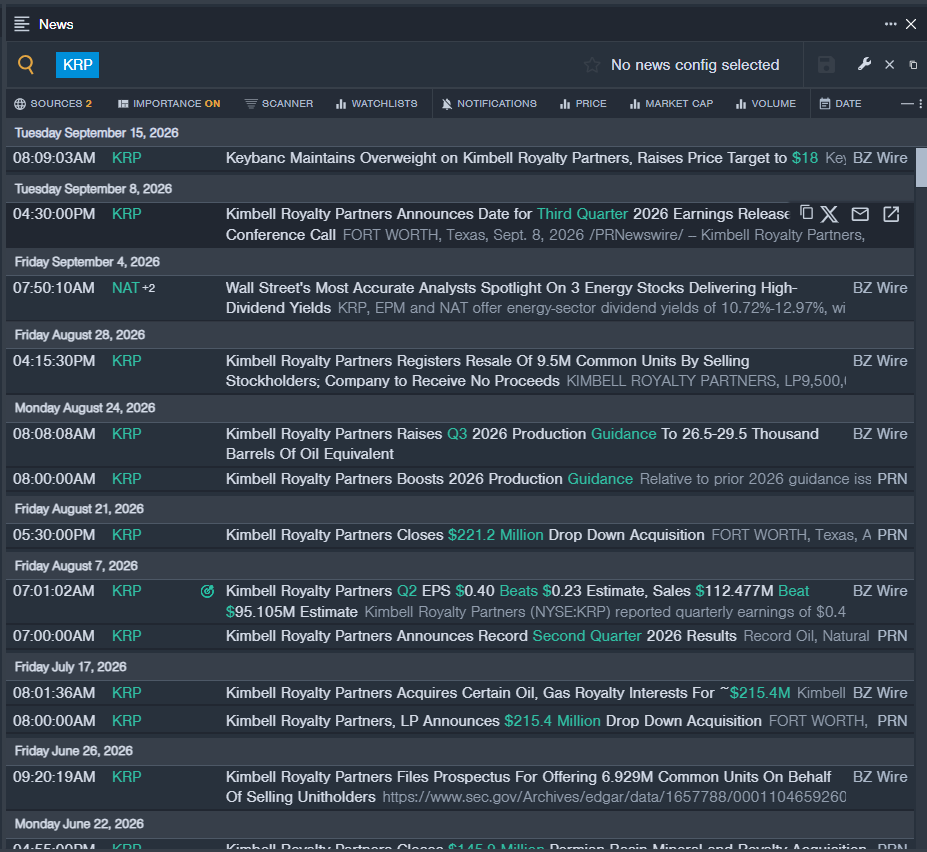The width and height of the screenshot is (927, 852).
Task: Toggle the SCANNER filter
Action: [x=279, y=103]
